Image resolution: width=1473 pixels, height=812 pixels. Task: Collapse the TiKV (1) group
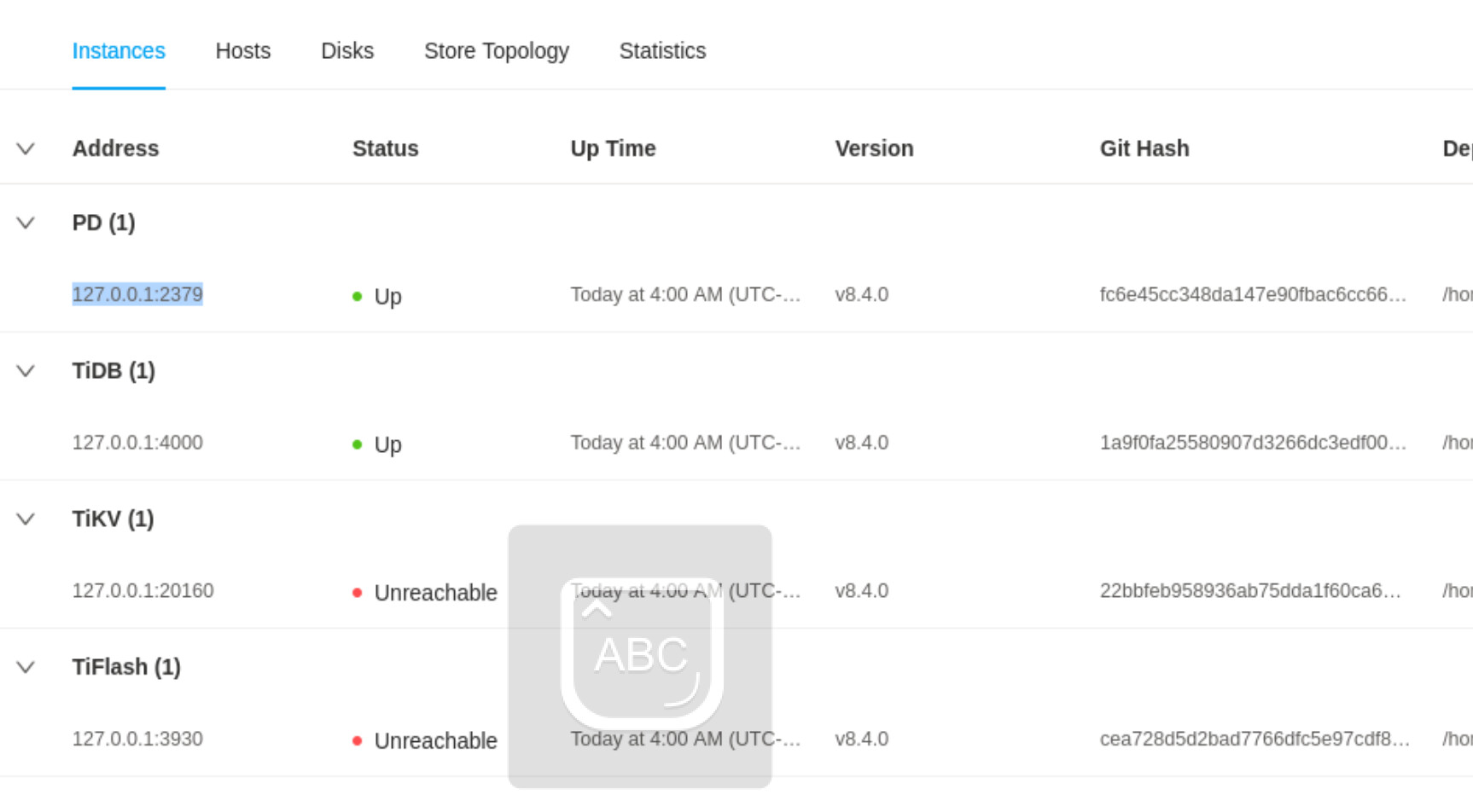[x=26, y=519]
